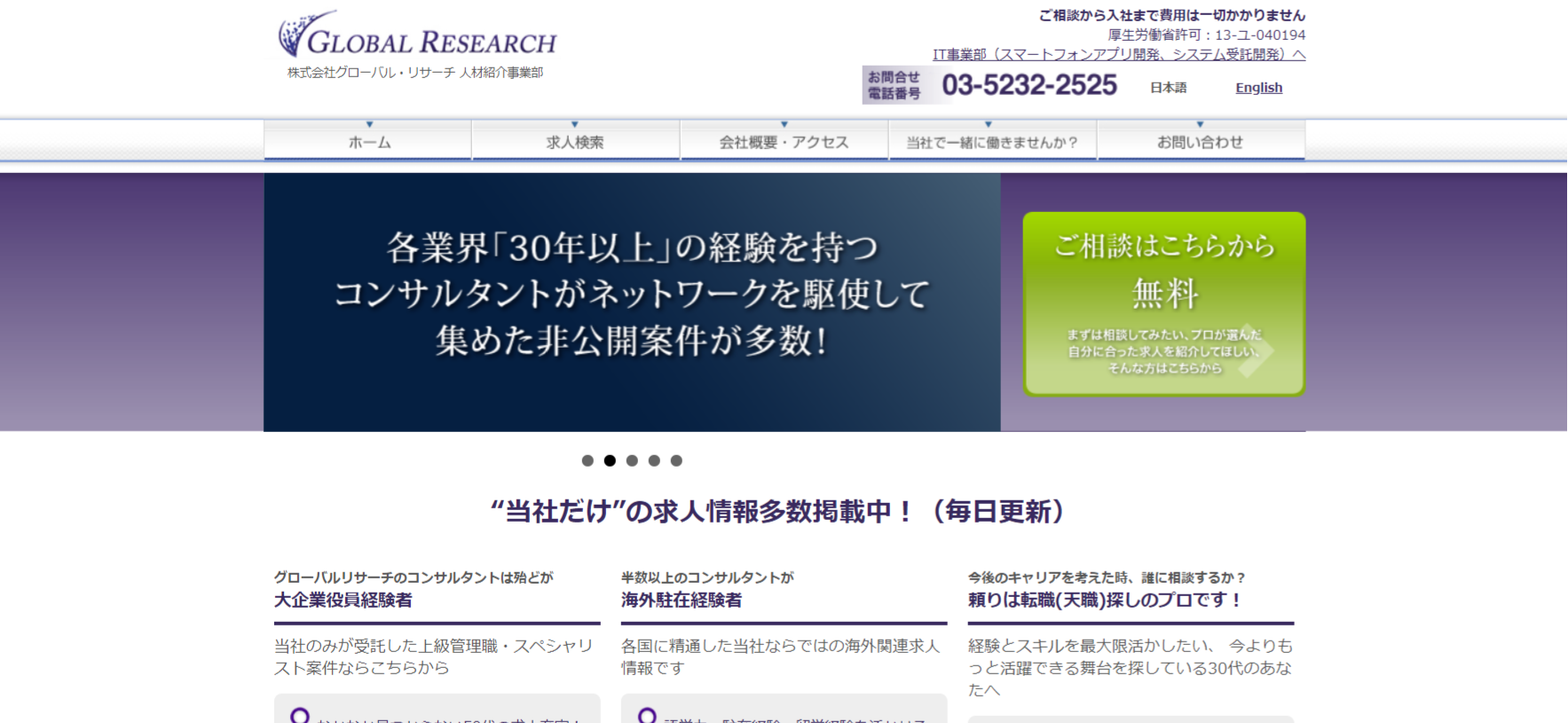Click the green ご相談はこちらから 無料 button
The image size is (1568, 723).
[x=1163, y=303]
